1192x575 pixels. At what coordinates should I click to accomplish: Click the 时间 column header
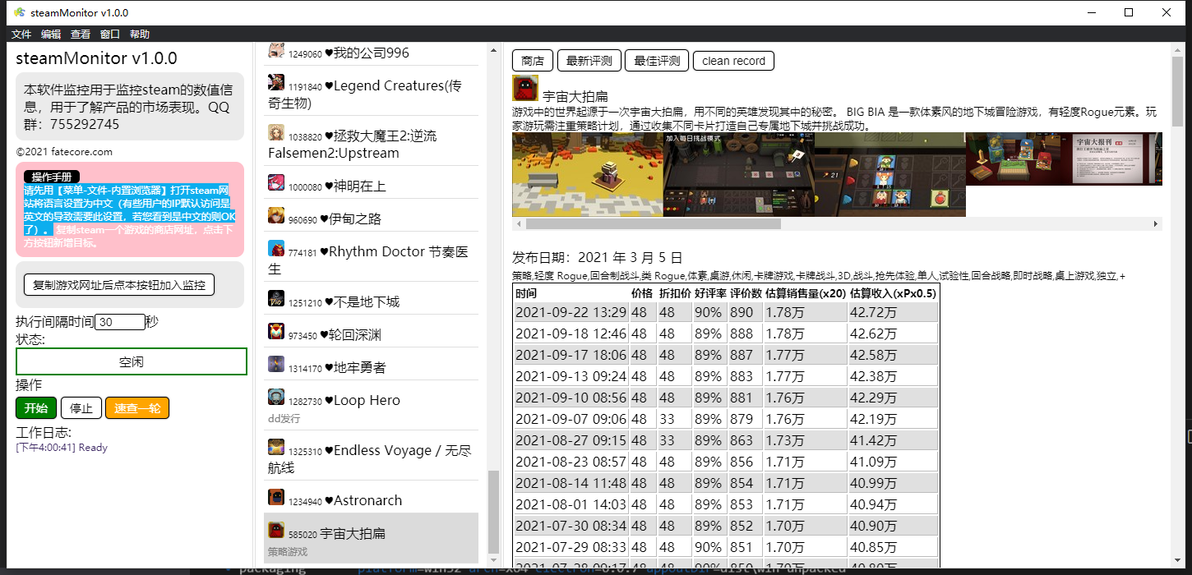(x=572, y=293)
